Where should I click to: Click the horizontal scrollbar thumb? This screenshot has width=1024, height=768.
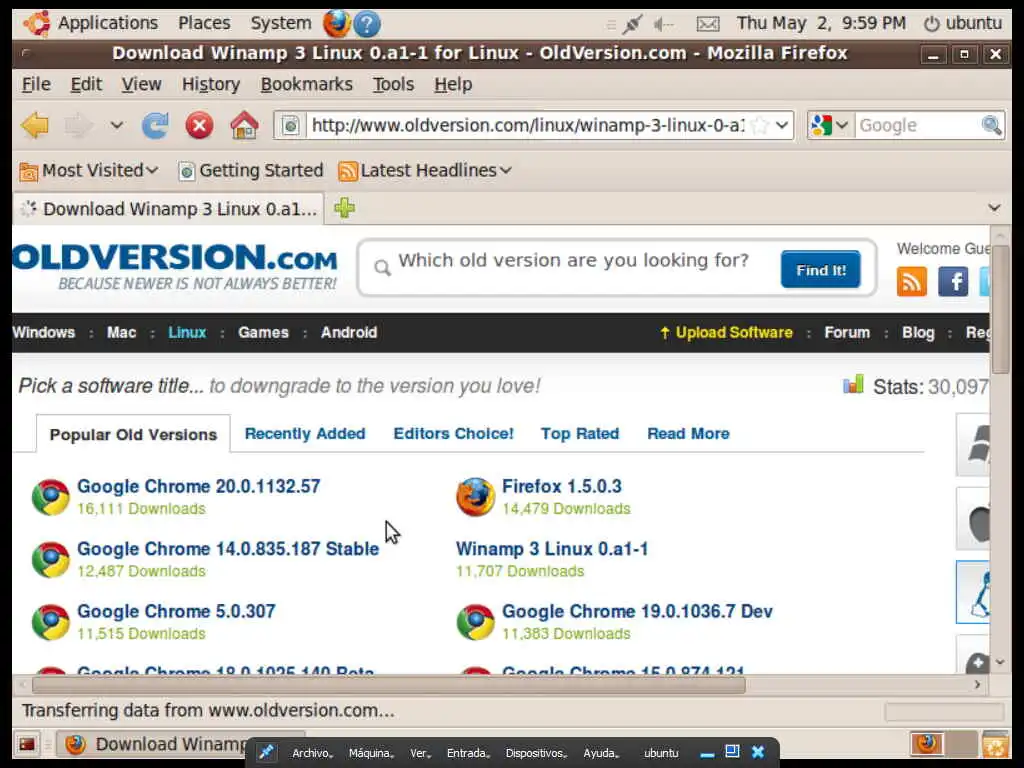click(389, 685)
